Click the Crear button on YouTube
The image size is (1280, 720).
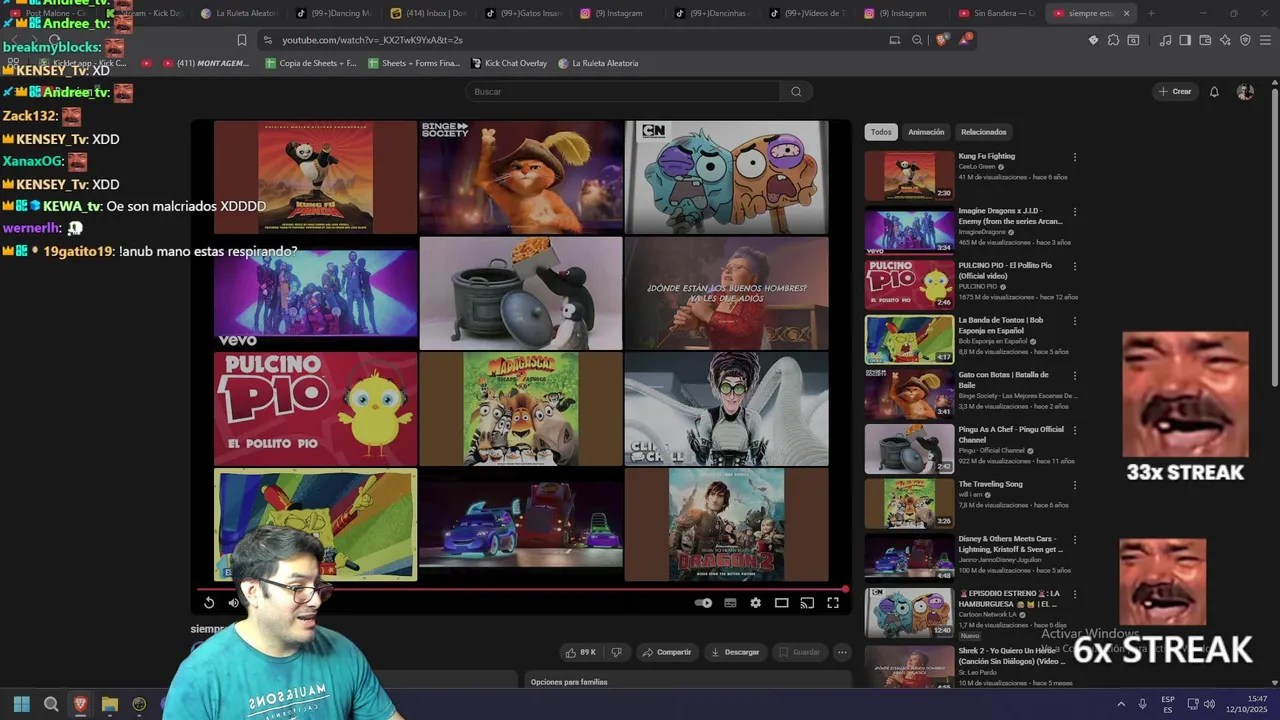[1175, 91]
